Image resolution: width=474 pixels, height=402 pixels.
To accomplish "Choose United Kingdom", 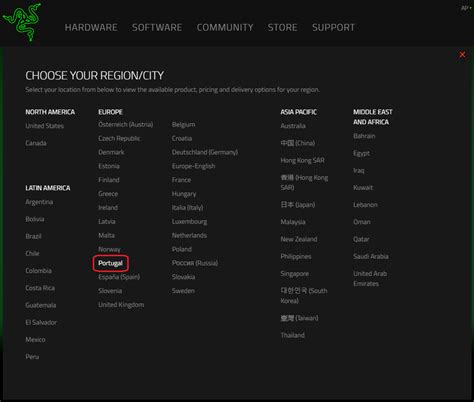I will coord(121,305).
